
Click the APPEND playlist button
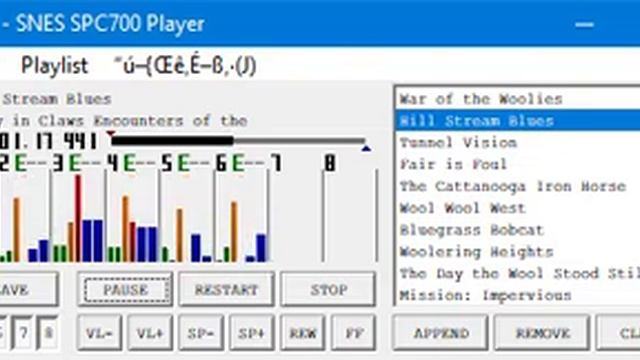pos(441,333)
